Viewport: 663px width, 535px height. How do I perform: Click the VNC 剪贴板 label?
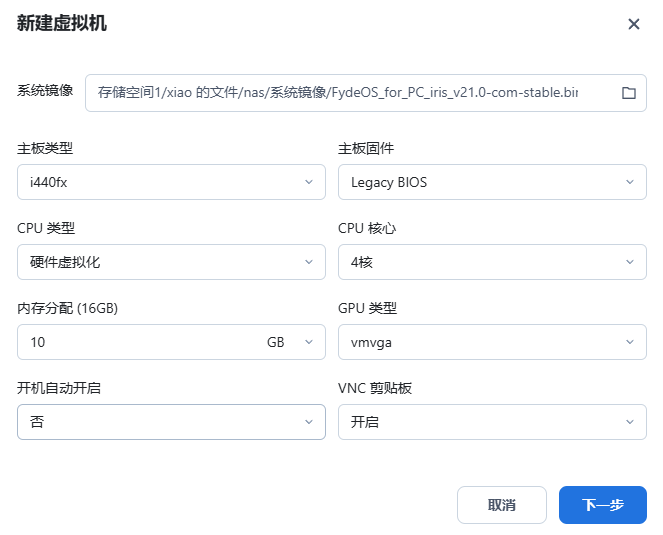(x=375, y=388)
